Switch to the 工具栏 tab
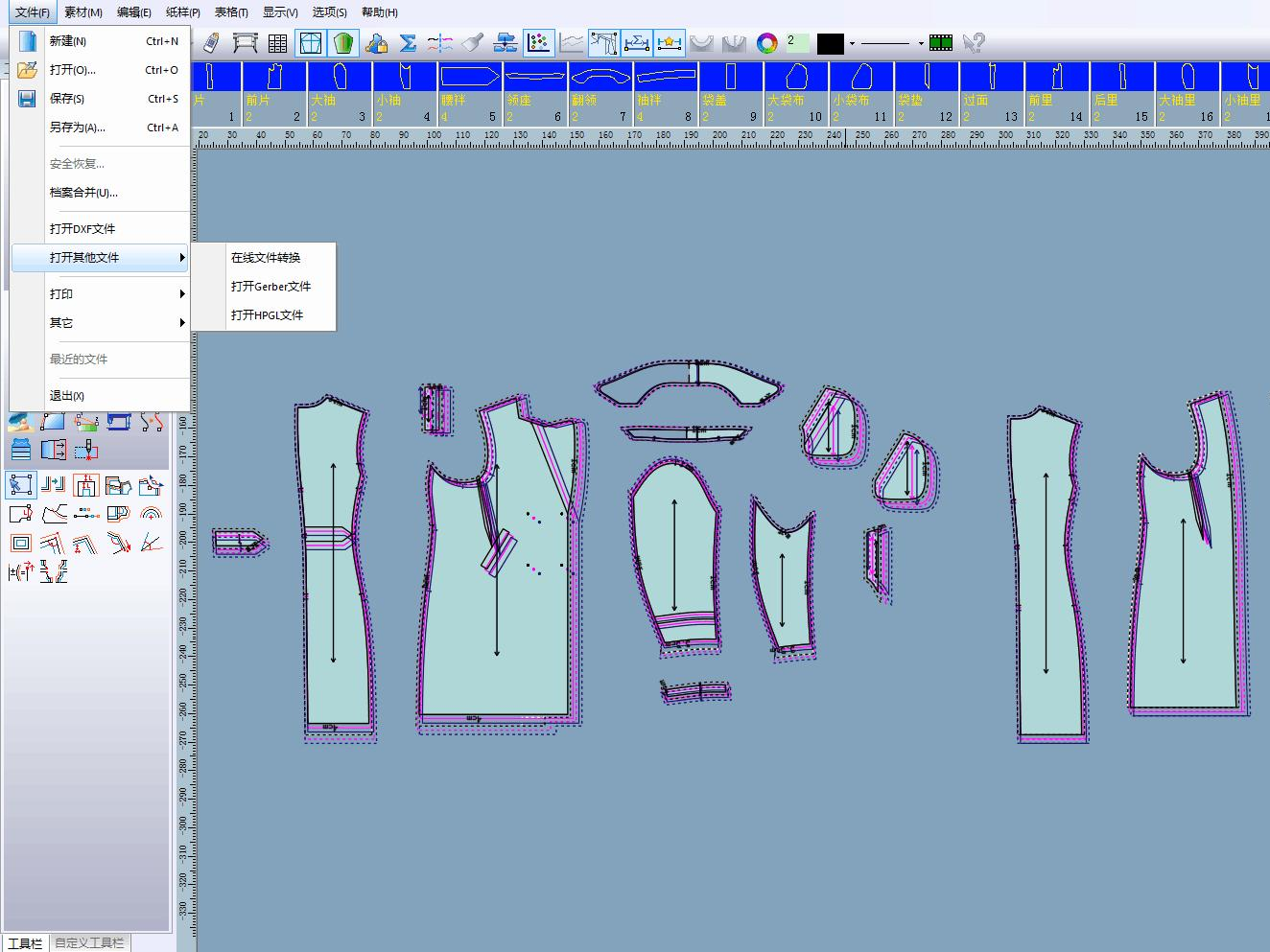The height and width of the screenshot is (952, 1270). [25, 943]
